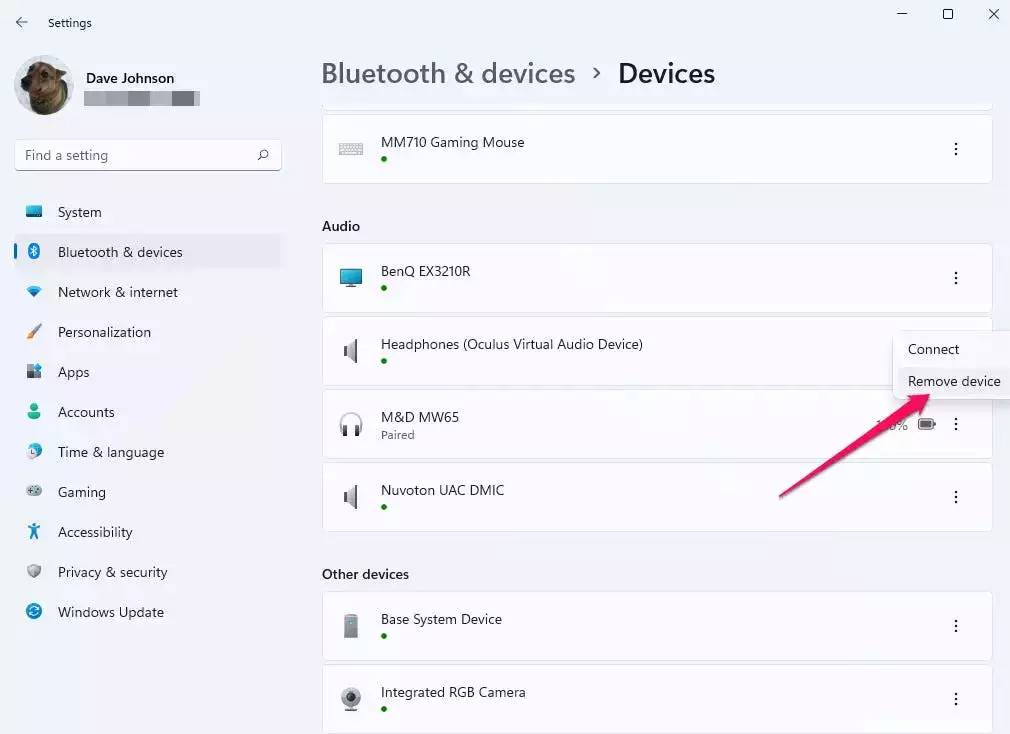Screen dimensions: 1010x734
Task: Select Remove device from the context menu
Action: pyautogui.click(x=953, y=381)
